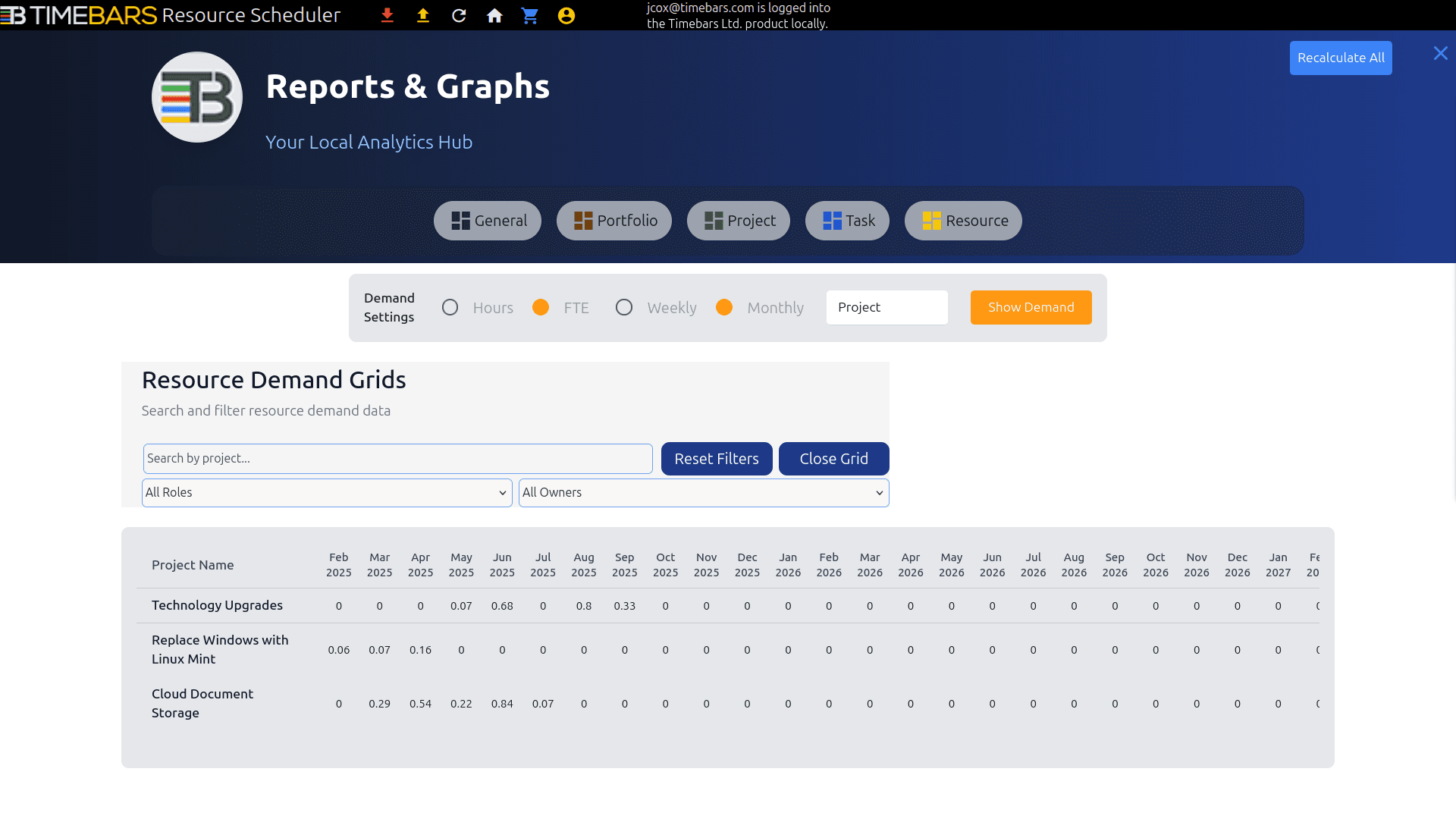This screenshot has width=1456, height=819.
Task: Click the 0.8 value in Aug 2025
Action: pos(584,606)
